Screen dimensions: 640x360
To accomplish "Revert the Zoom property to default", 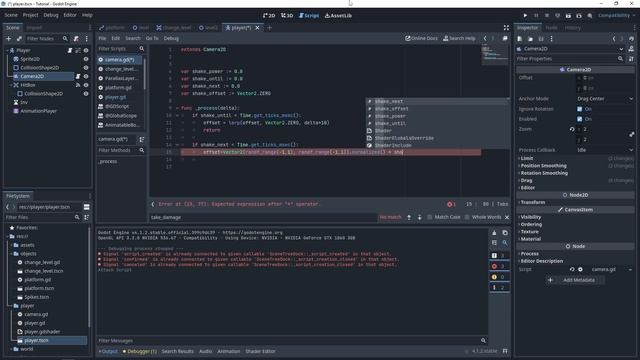I will point(572,129).
